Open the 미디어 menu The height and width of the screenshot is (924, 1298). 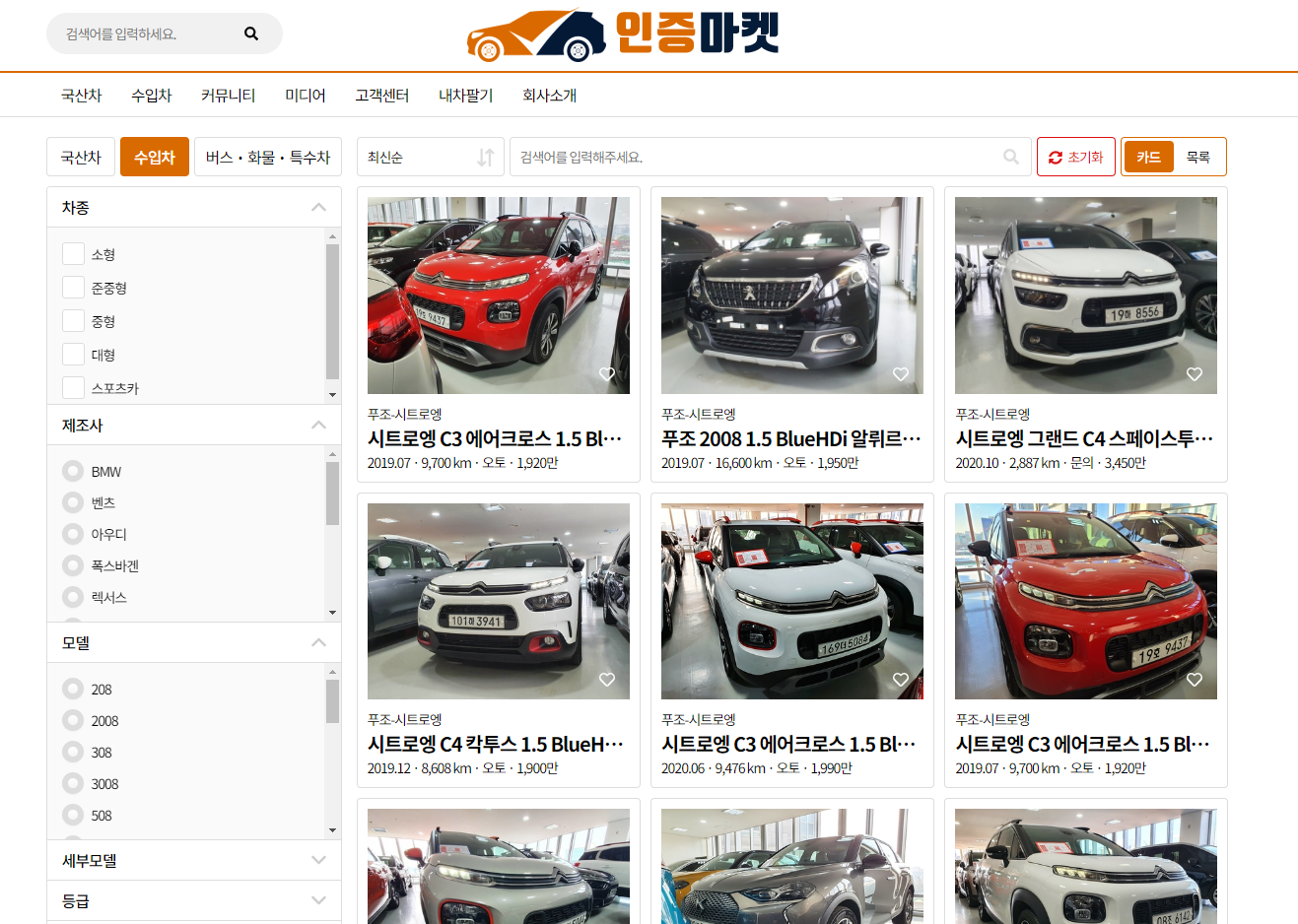305,96
